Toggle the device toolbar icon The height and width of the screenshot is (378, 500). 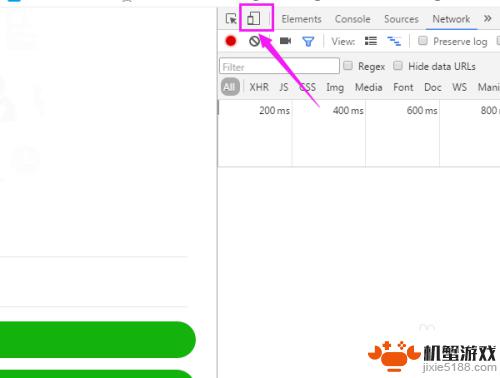click(x=253, y=18)
